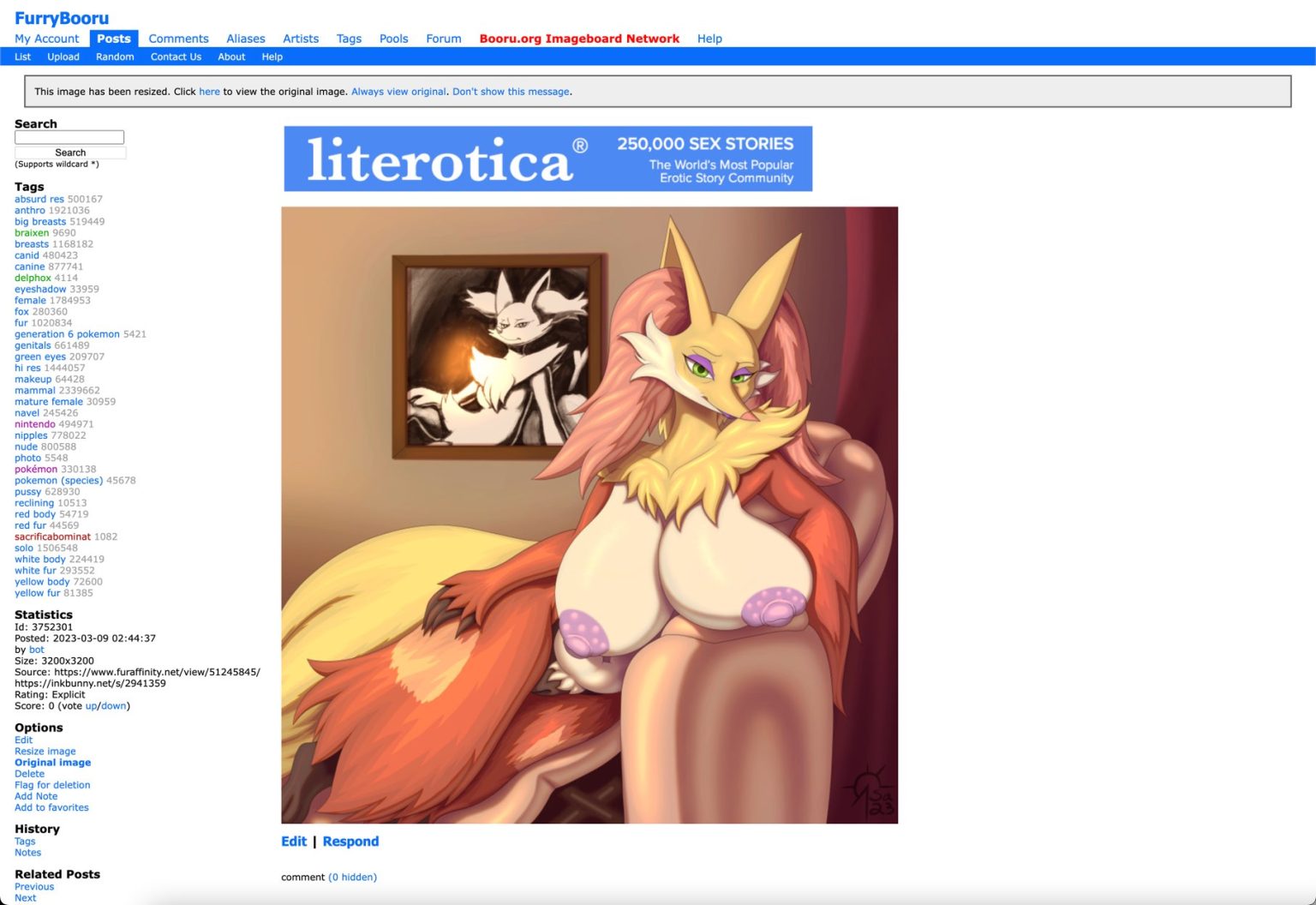Show the '(0 hidden)' comments link

pyautogui.click(x=352, y=878)
